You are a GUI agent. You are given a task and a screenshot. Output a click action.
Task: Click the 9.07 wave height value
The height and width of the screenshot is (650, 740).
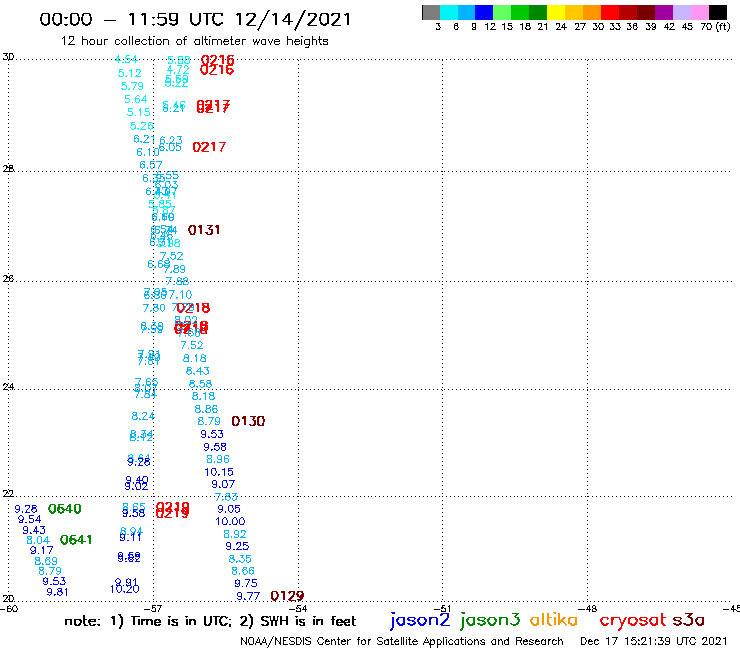(x=223, y=484)
